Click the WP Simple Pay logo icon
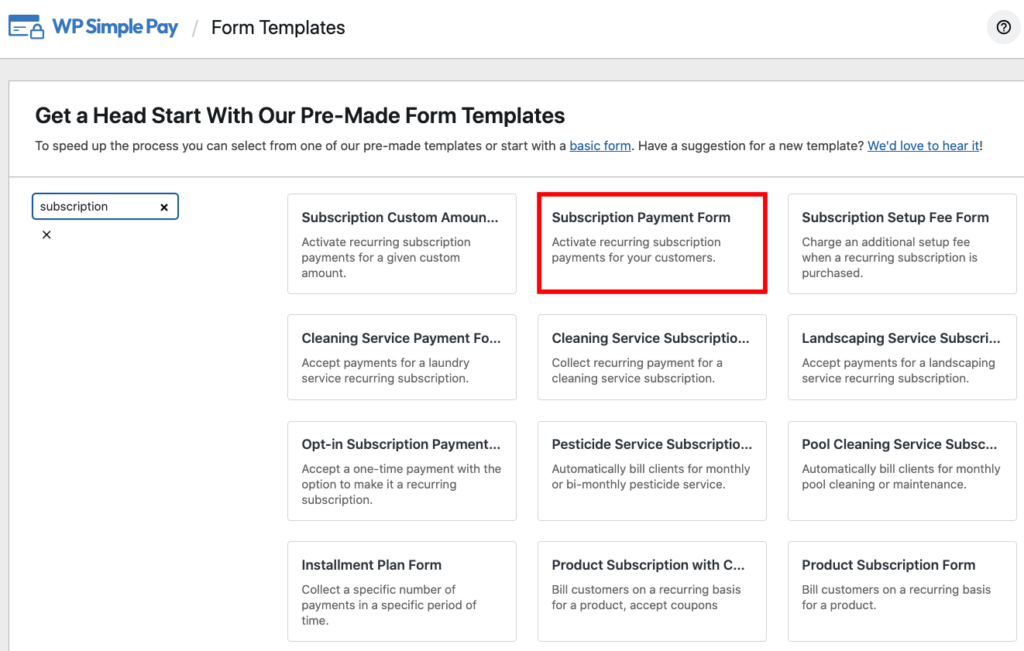This screenshot has height=651, width=1024. [x=26, y=28]
